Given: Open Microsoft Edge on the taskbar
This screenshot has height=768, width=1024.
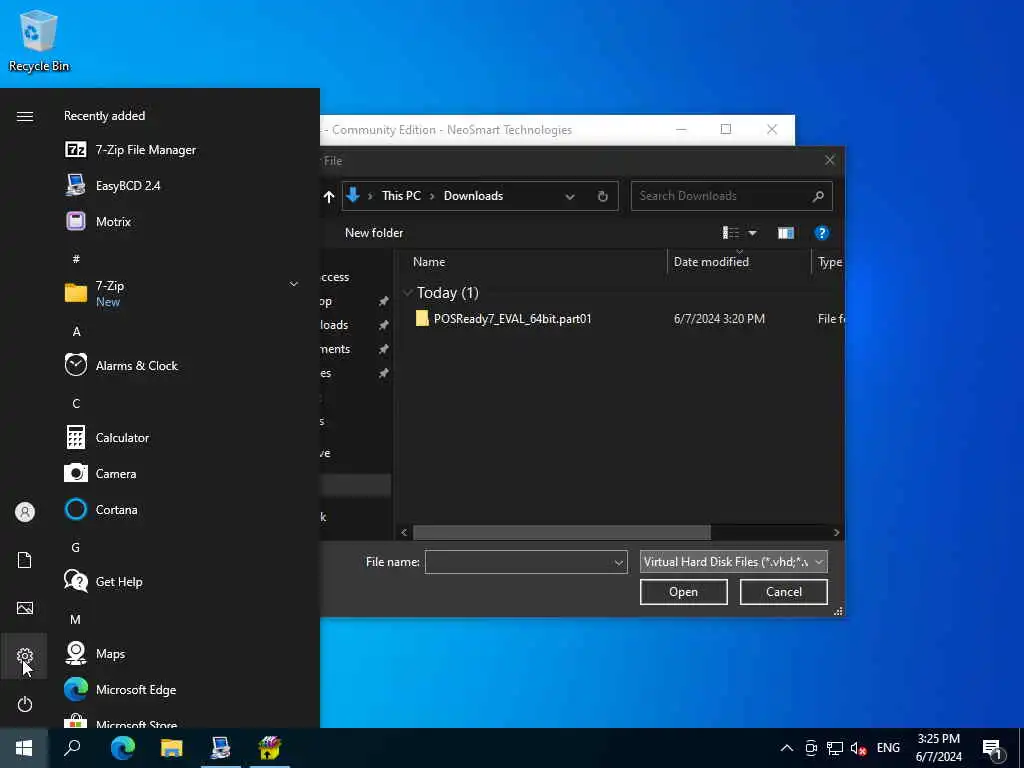Looking at the screenshot, I should 122,748.
